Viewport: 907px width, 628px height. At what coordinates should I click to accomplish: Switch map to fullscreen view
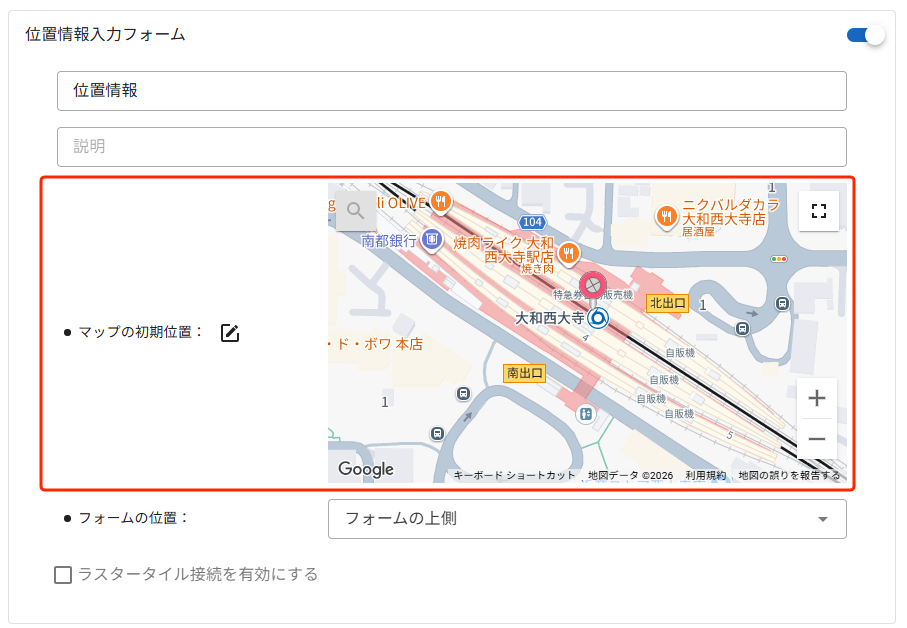[x=818, y=211]
